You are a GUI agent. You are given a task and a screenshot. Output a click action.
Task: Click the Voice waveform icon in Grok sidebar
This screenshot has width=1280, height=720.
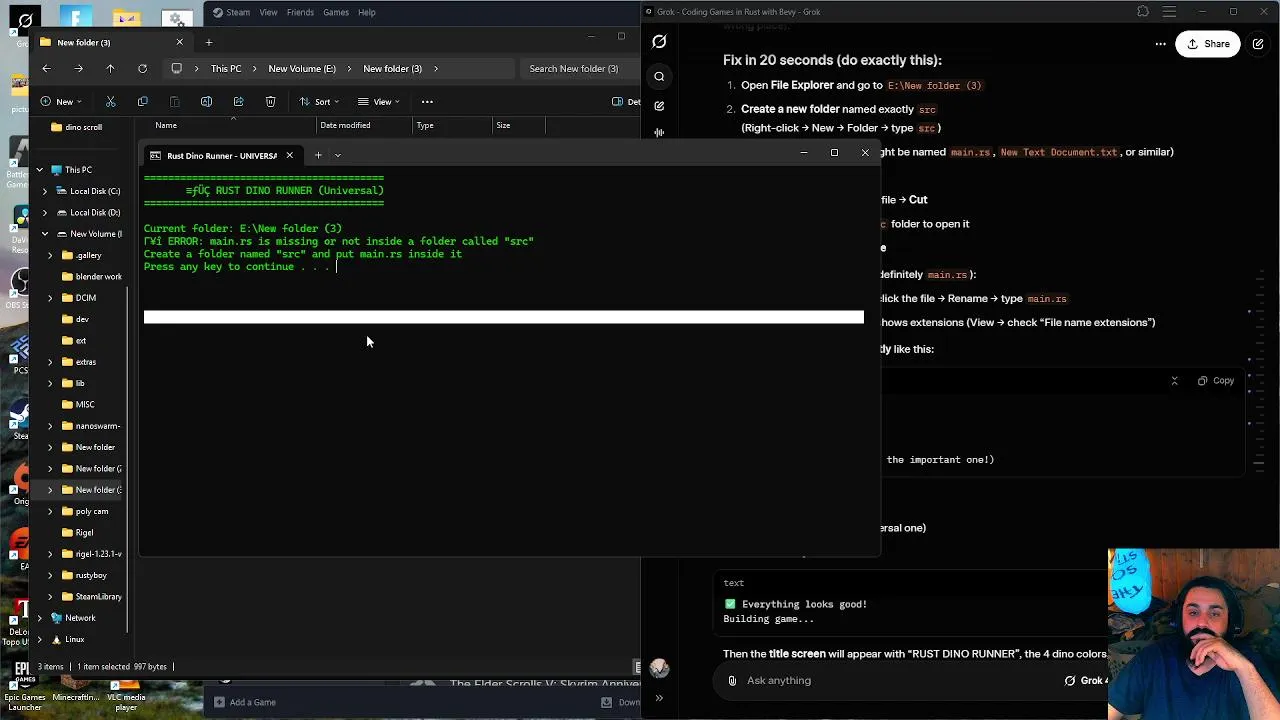pos(659,132)
